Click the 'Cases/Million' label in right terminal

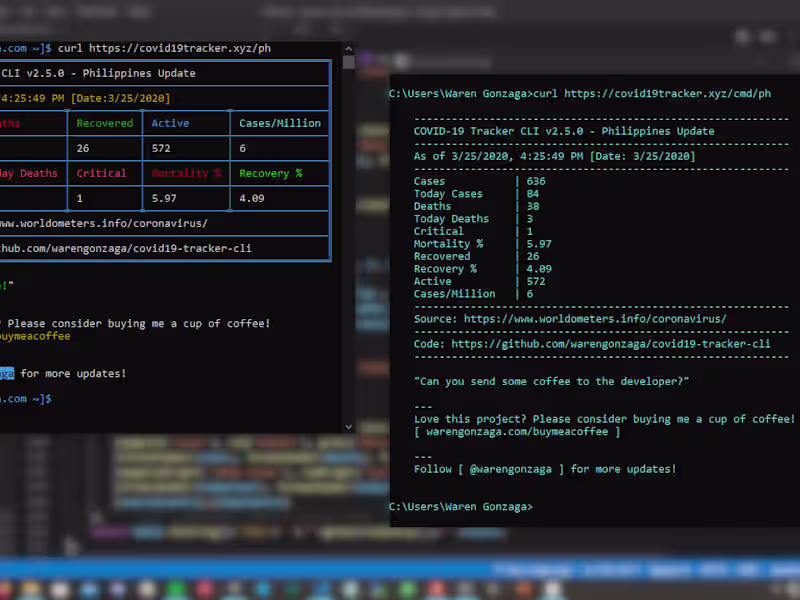[454, 294]
